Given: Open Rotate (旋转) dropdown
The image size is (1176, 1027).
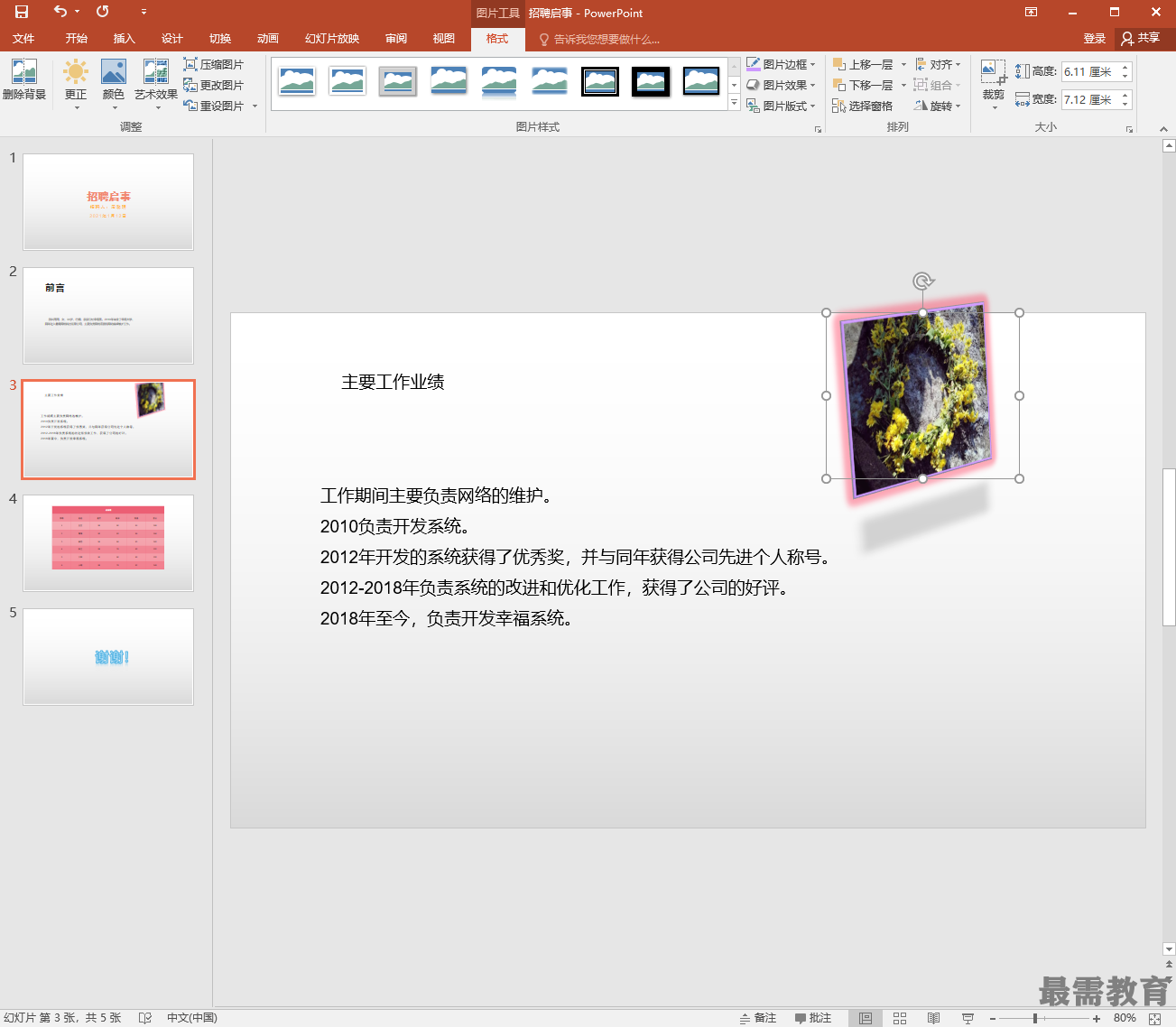Looking at the screenshot, I should [x=938, y=106].
